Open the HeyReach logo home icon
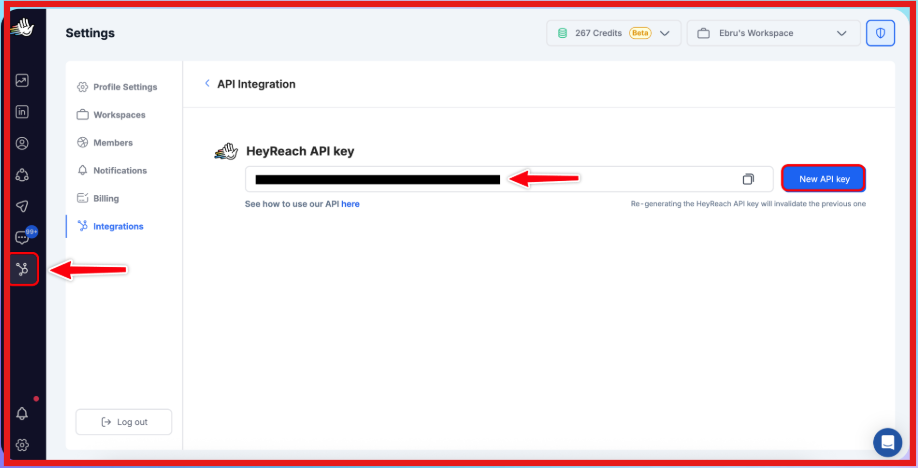Screen dimensions: 918x468 click(x=22, y=28)
